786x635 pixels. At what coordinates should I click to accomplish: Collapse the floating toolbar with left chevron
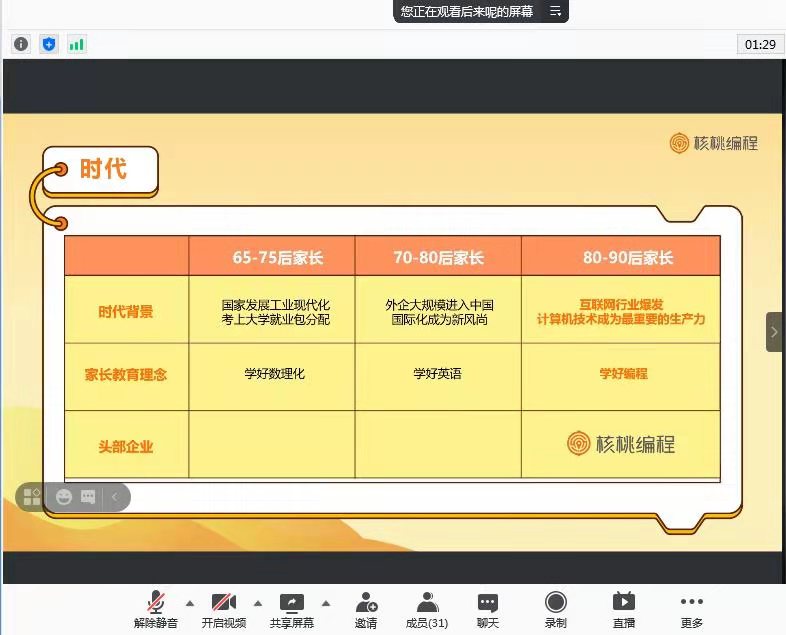coord(114,497)
